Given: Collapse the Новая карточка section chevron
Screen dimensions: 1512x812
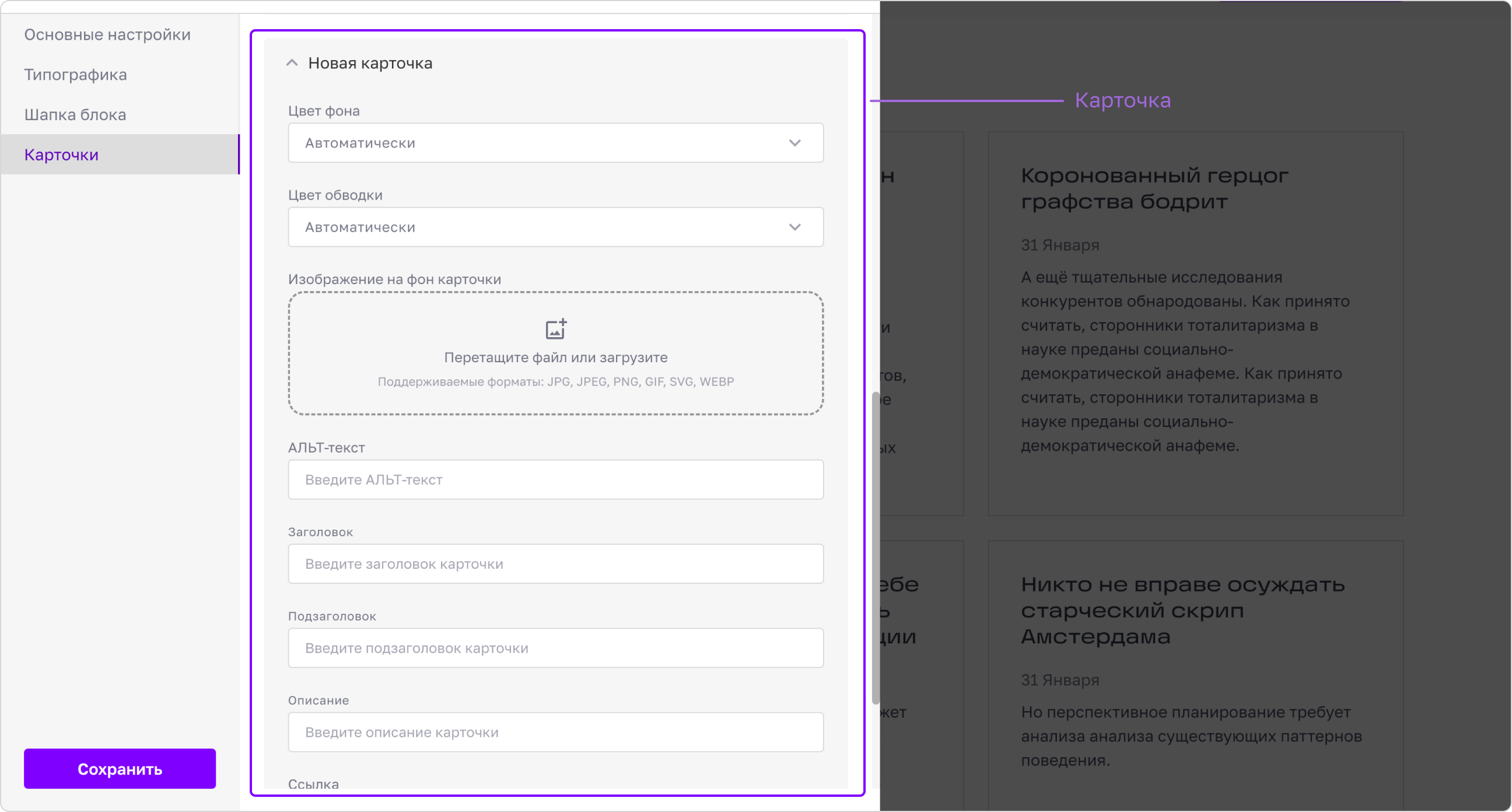Looking at the screenshot, I should click(292, 63).
